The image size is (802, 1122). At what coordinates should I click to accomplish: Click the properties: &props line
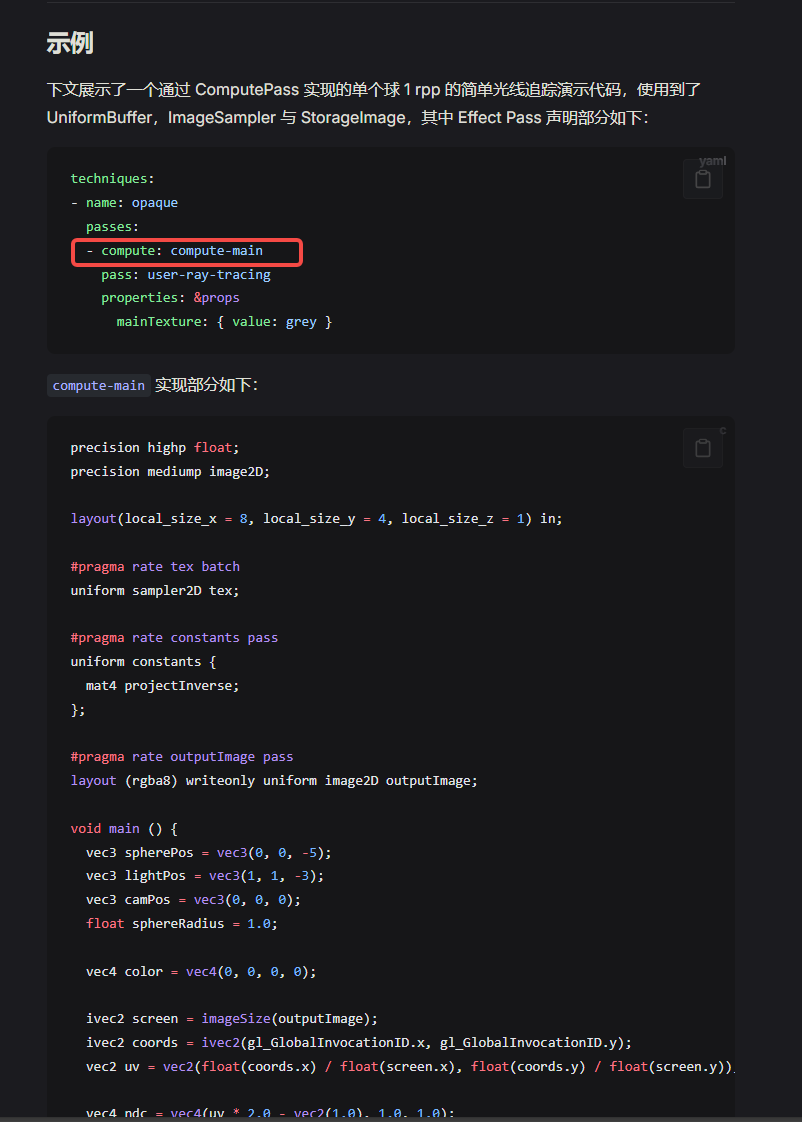(x=170, y=298)
